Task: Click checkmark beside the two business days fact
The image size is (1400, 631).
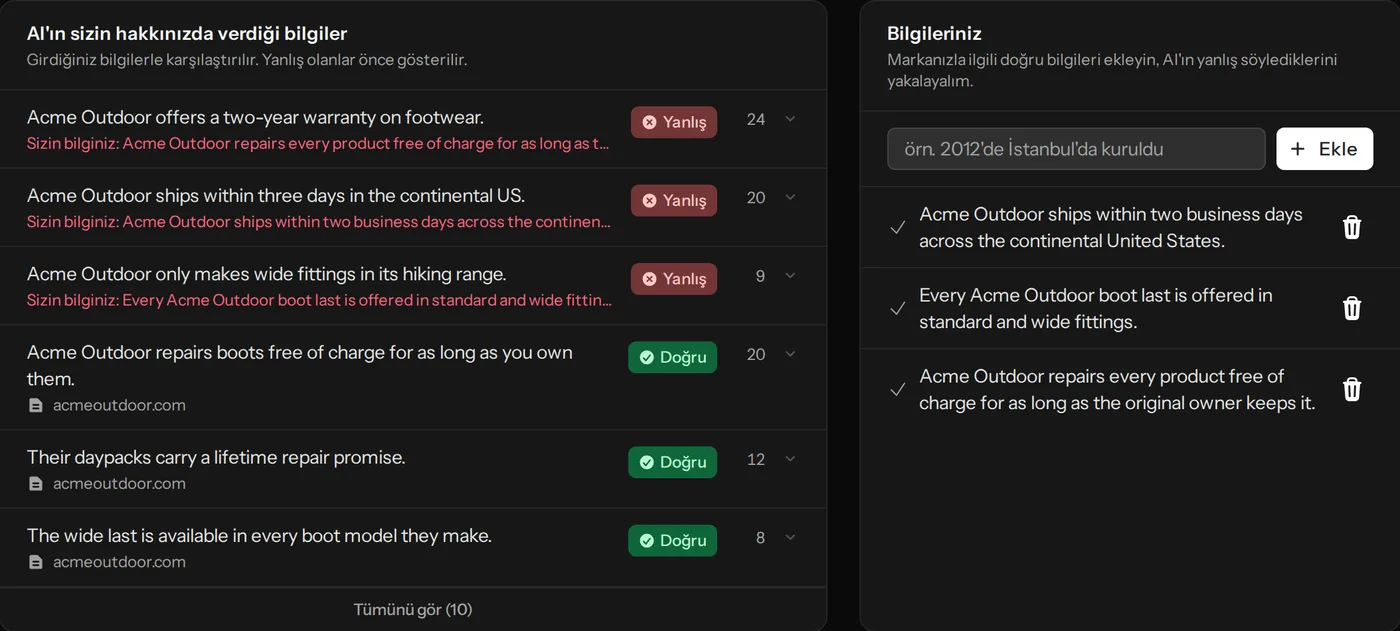Action: pyautogui.click(x=898, y=227)
